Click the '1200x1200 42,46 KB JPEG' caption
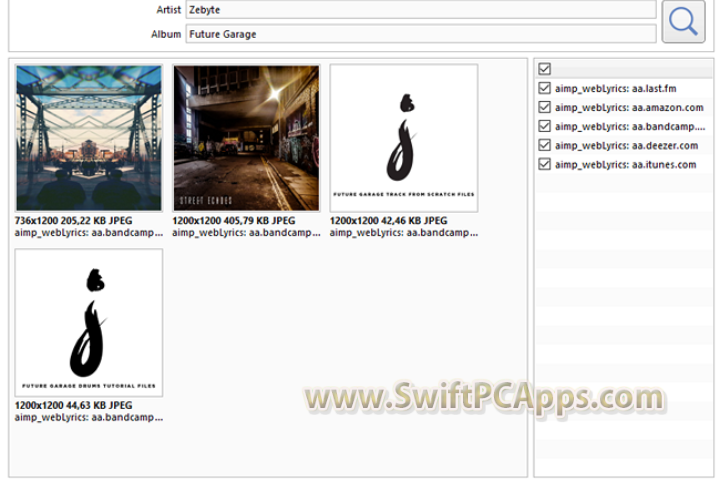Screen dimensions: 720x480 pyautogui.click(x=388, y=220)
